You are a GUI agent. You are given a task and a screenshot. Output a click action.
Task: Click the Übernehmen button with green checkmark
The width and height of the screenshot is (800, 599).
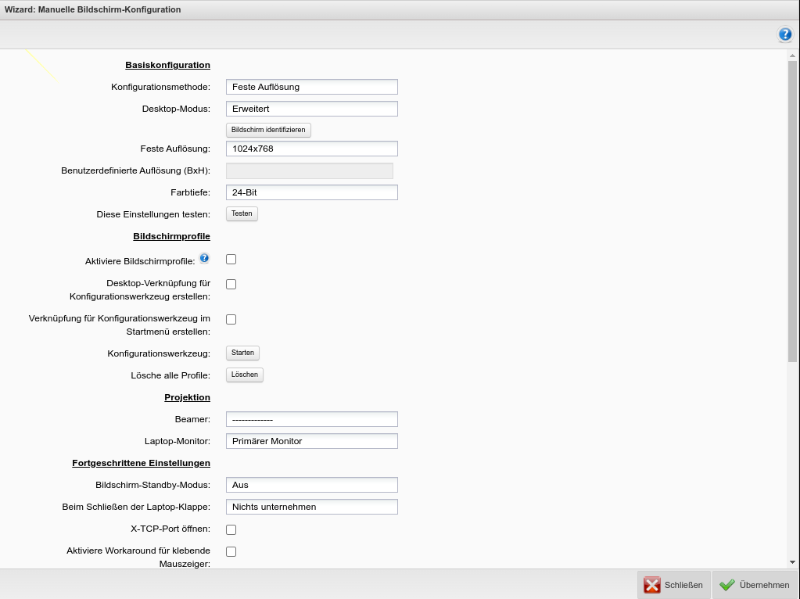755,585
